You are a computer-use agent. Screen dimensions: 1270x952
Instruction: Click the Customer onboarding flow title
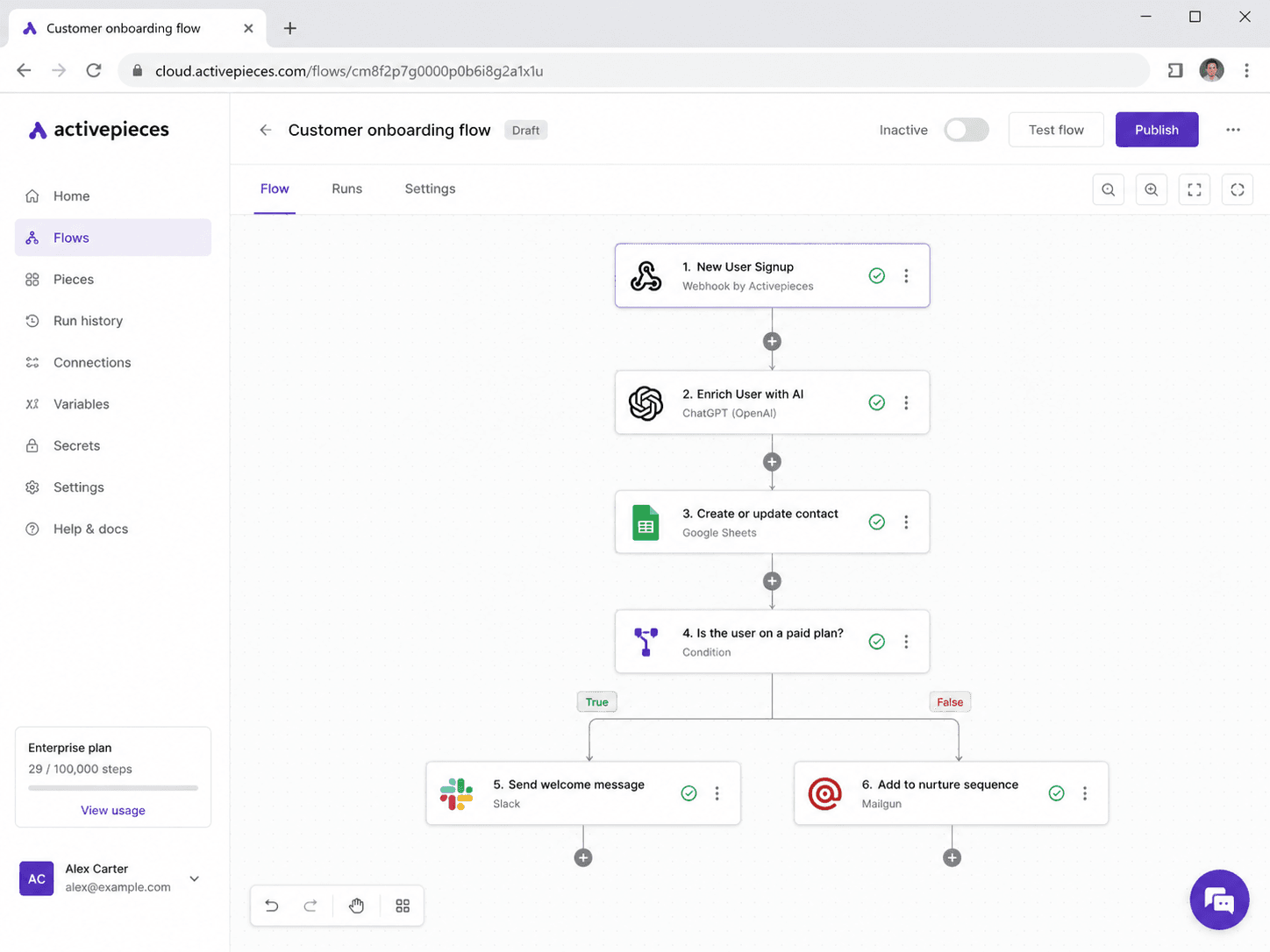pos(389,131)
